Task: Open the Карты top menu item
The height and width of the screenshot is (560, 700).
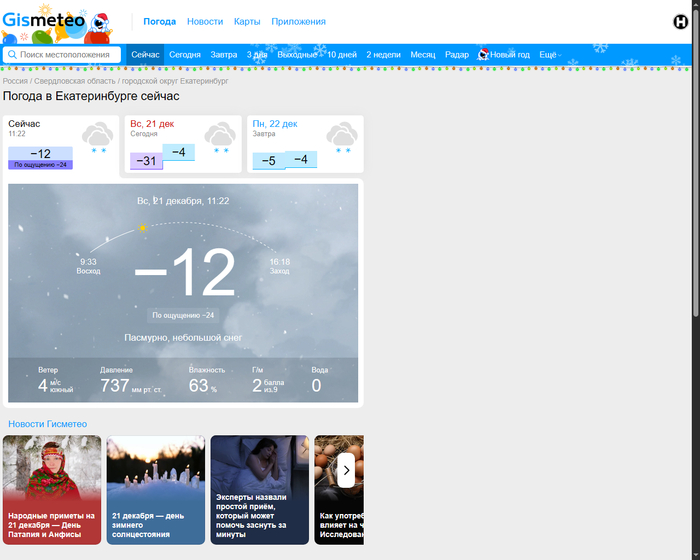Action: [247, 21]
